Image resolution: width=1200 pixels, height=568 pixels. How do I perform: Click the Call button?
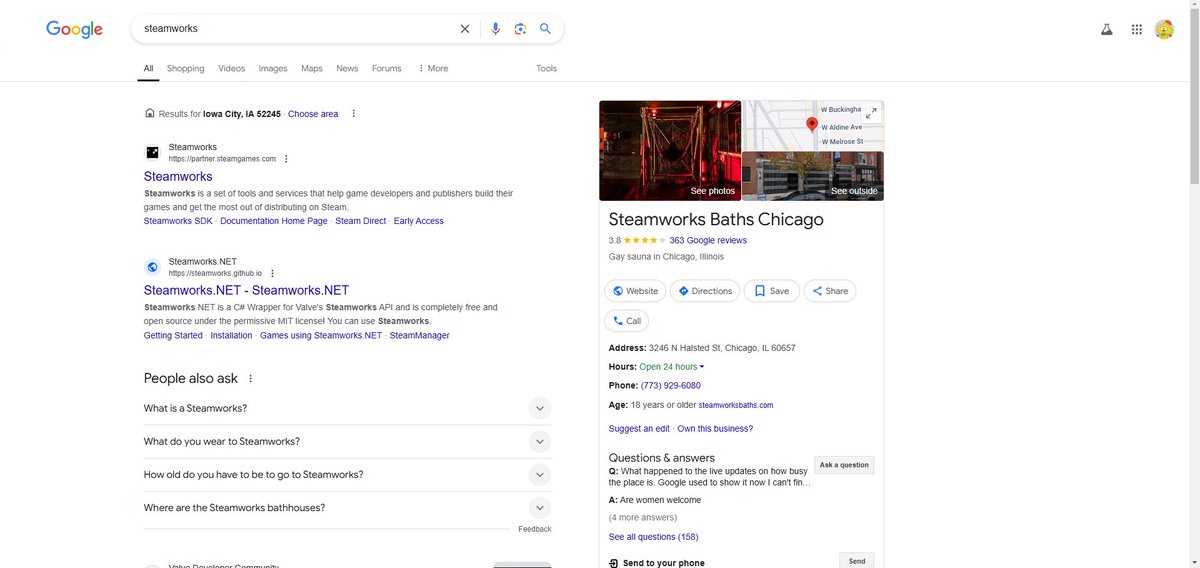[626, 321]
